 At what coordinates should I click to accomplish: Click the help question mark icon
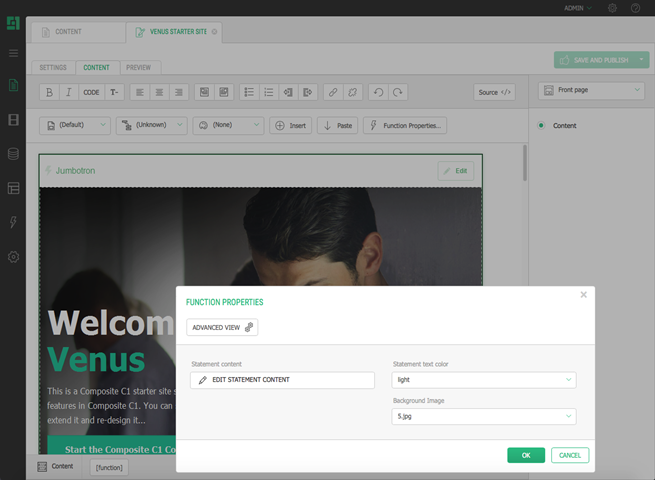[x=635, y=8]
